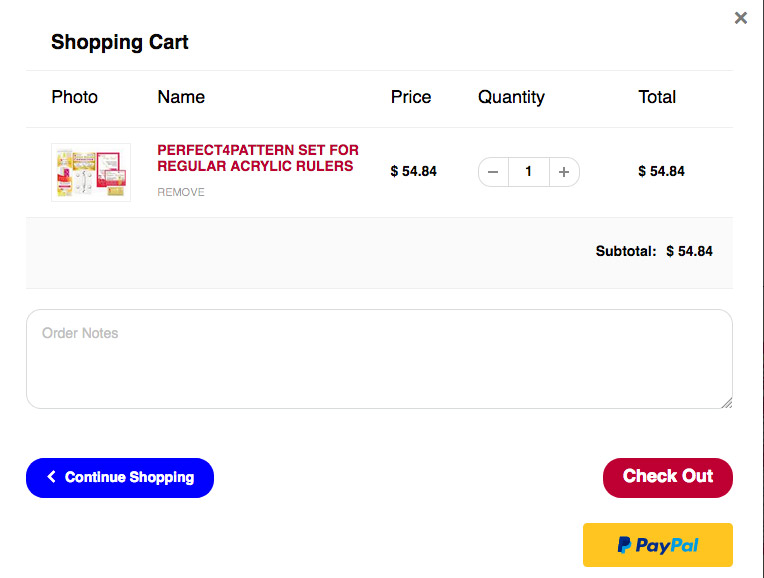The width and height of the screenshot is (764, 578).
Task: Click the left chevron in Continue Shopping
Action: click(51, 477)
